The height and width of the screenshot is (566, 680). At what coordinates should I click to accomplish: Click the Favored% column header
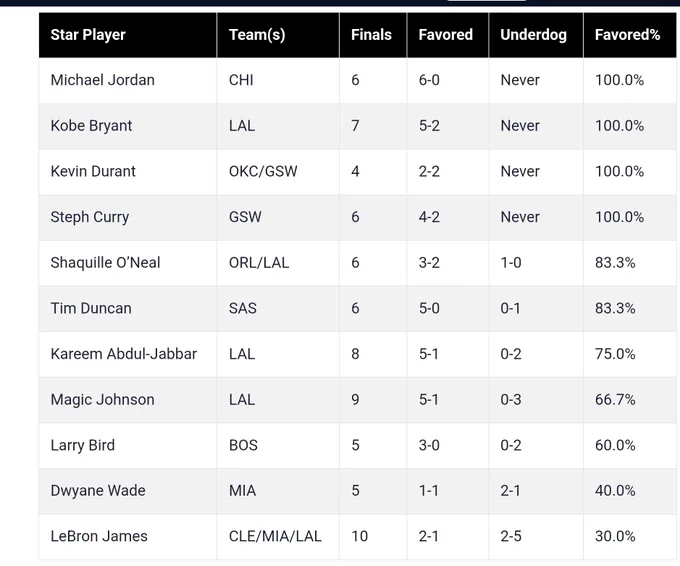pyautogui.click(x=630, y=35)
